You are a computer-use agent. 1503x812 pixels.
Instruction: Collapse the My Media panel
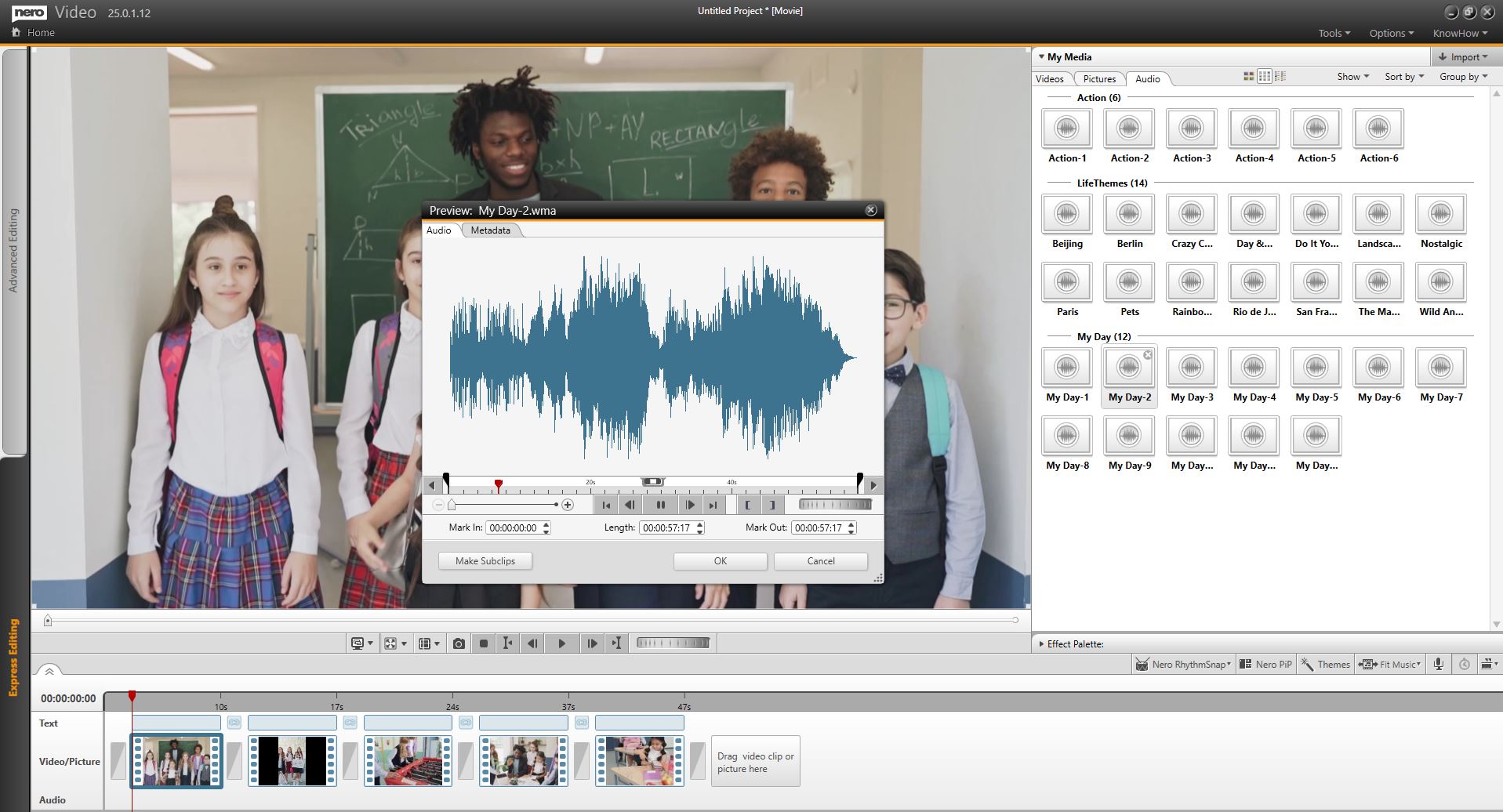(1041, 56)
